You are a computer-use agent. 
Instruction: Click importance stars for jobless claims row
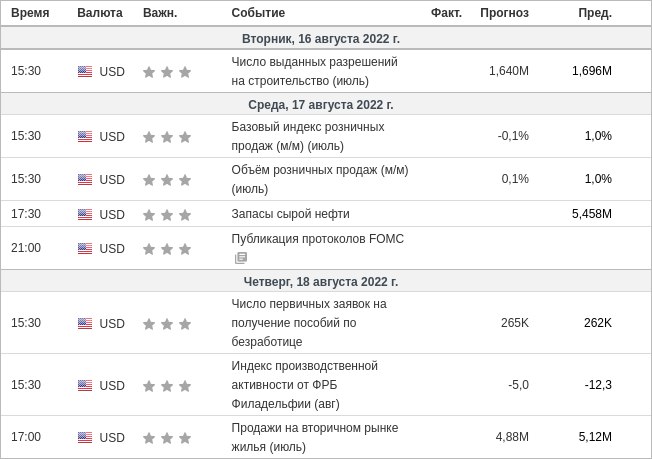point(167,324)
